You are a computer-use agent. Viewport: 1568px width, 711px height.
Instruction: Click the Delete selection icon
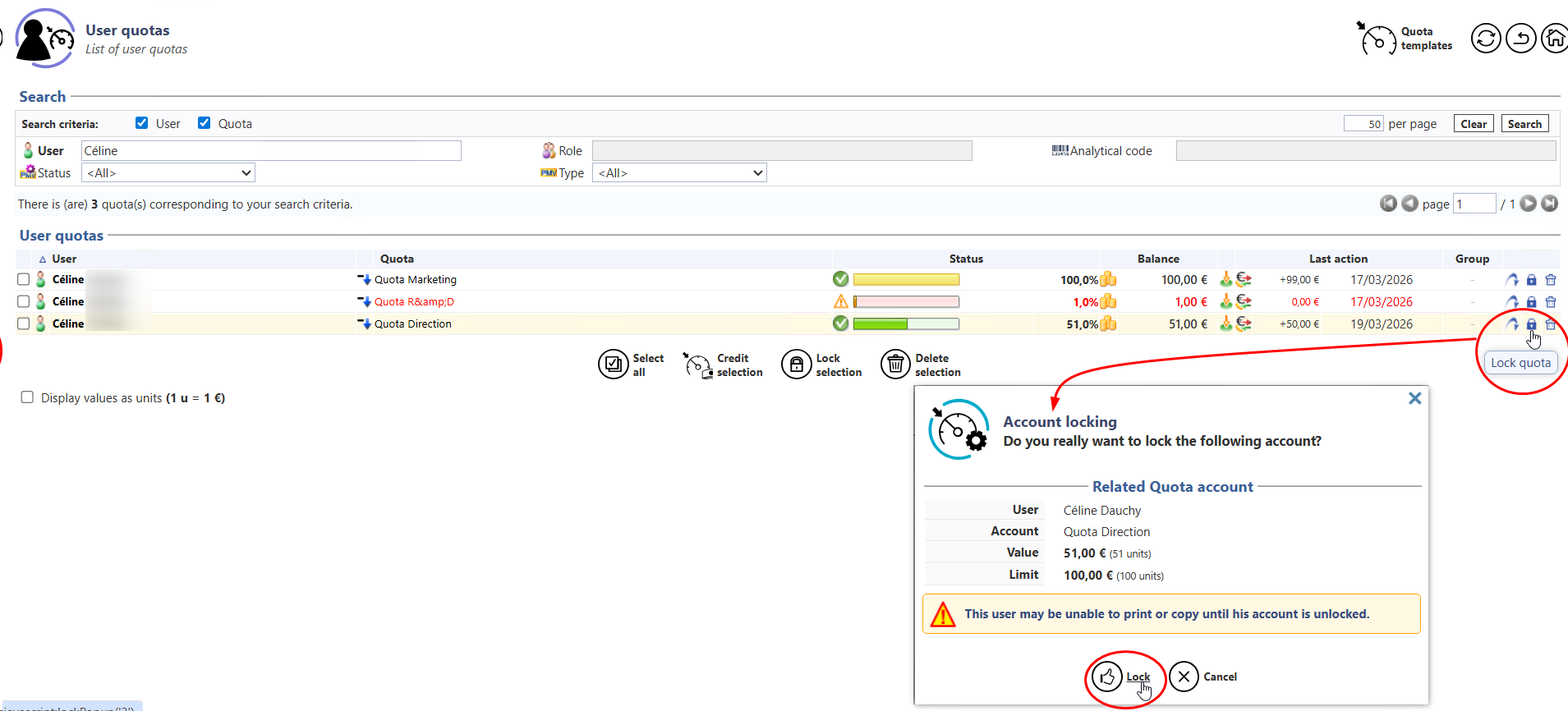click(895, 365)
